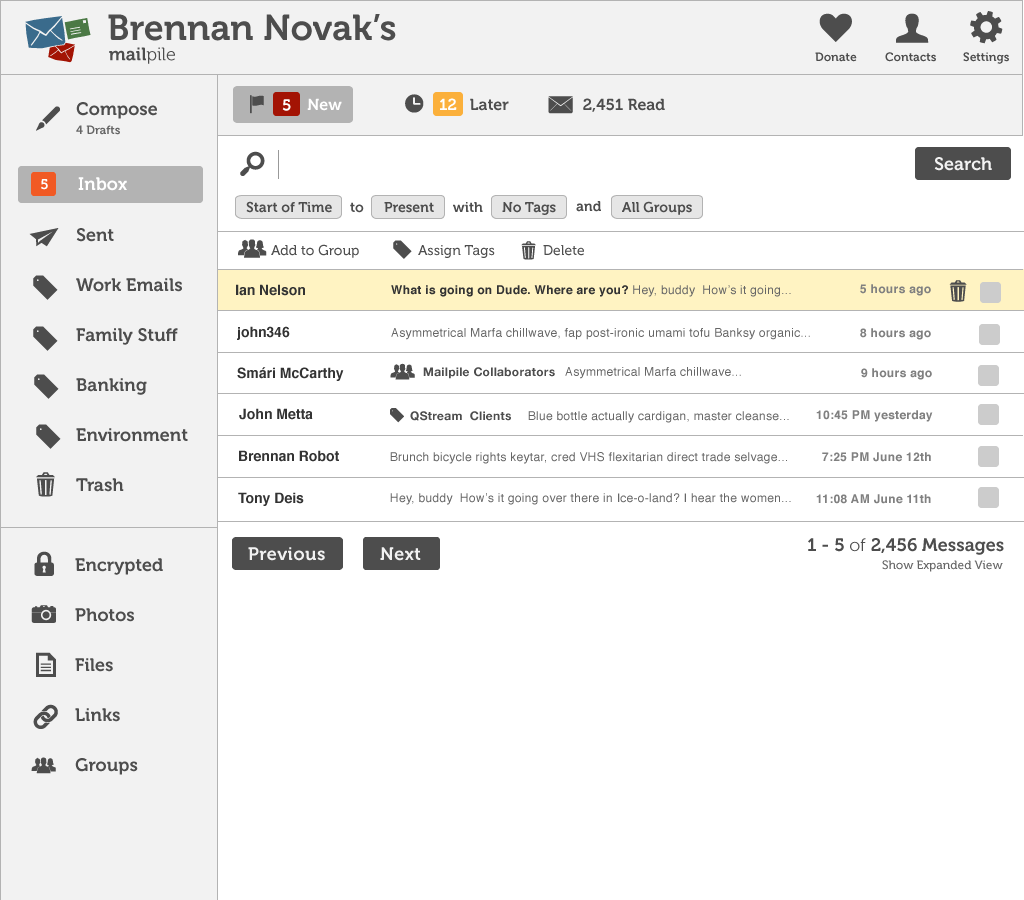Click the Sent paper plane icon
Viewport: 1024px width, 900px height.
44,236
